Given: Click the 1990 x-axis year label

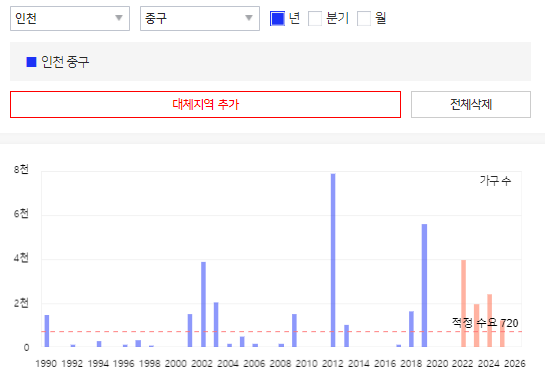Looking at the screenshot, I should [x=46, y=364].
